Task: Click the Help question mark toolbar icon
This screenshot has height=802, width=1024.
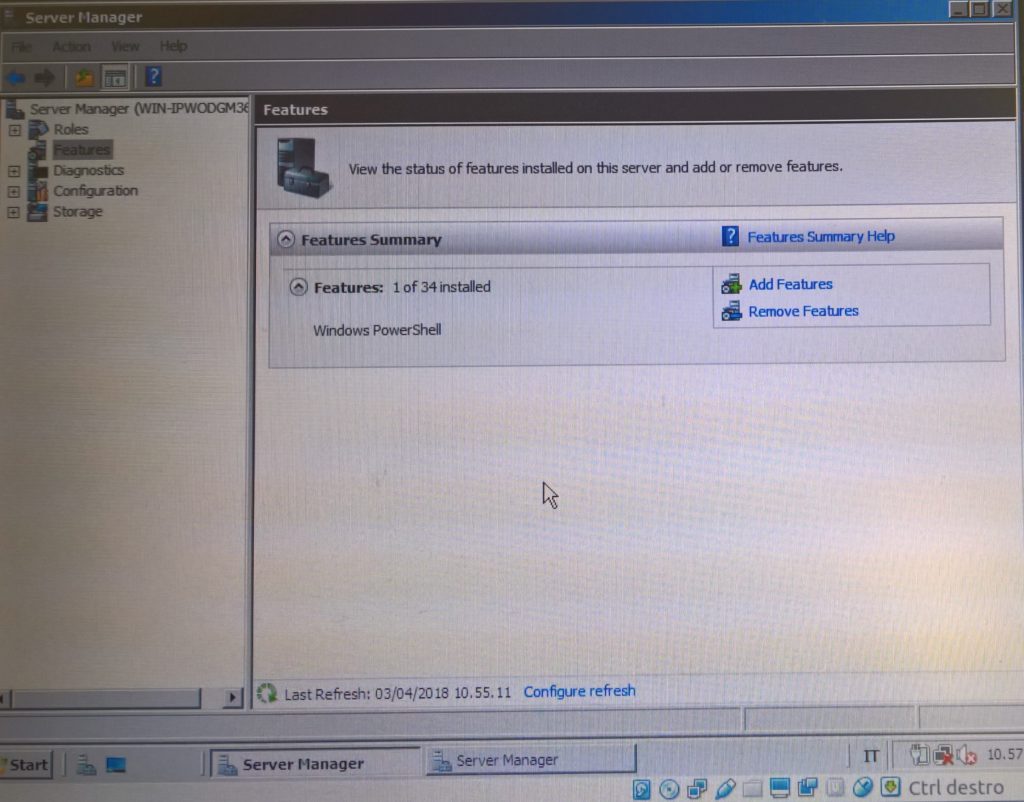Action: pos(152,77)
